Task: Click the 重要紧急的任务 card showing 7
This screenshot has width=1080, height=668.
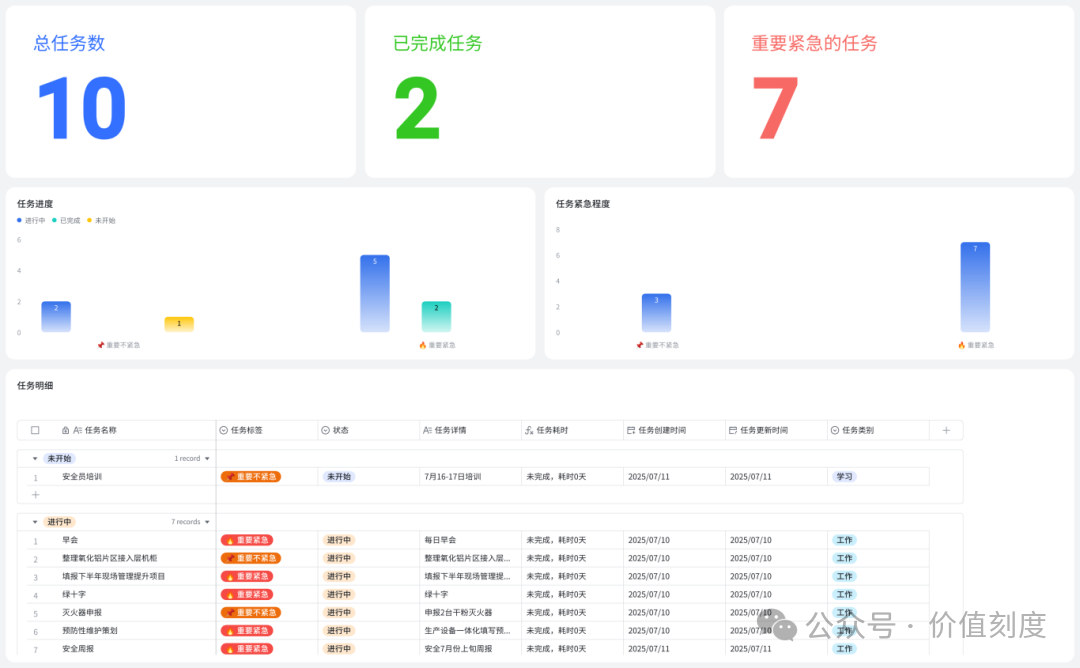Action: (899, 92)
